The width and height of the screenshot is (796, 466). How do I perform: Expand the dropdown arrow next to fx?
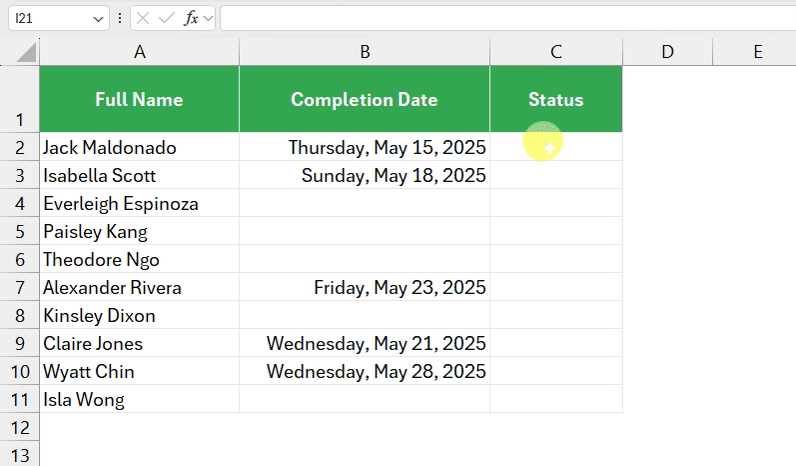pos(208,19)
